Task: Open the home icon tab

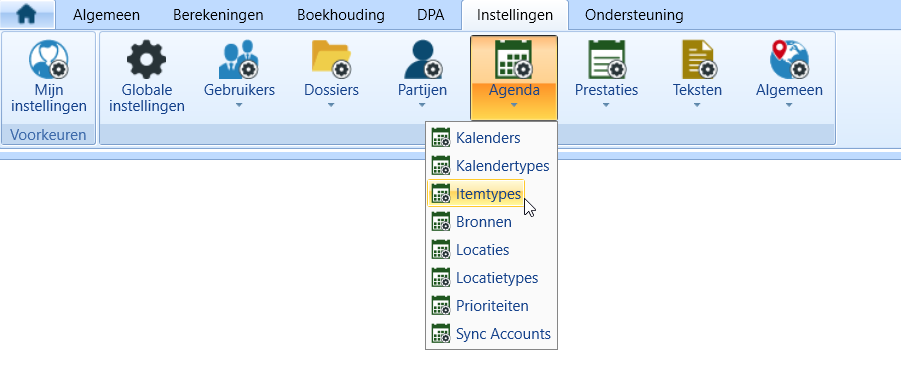Action: tap(27, 14)
